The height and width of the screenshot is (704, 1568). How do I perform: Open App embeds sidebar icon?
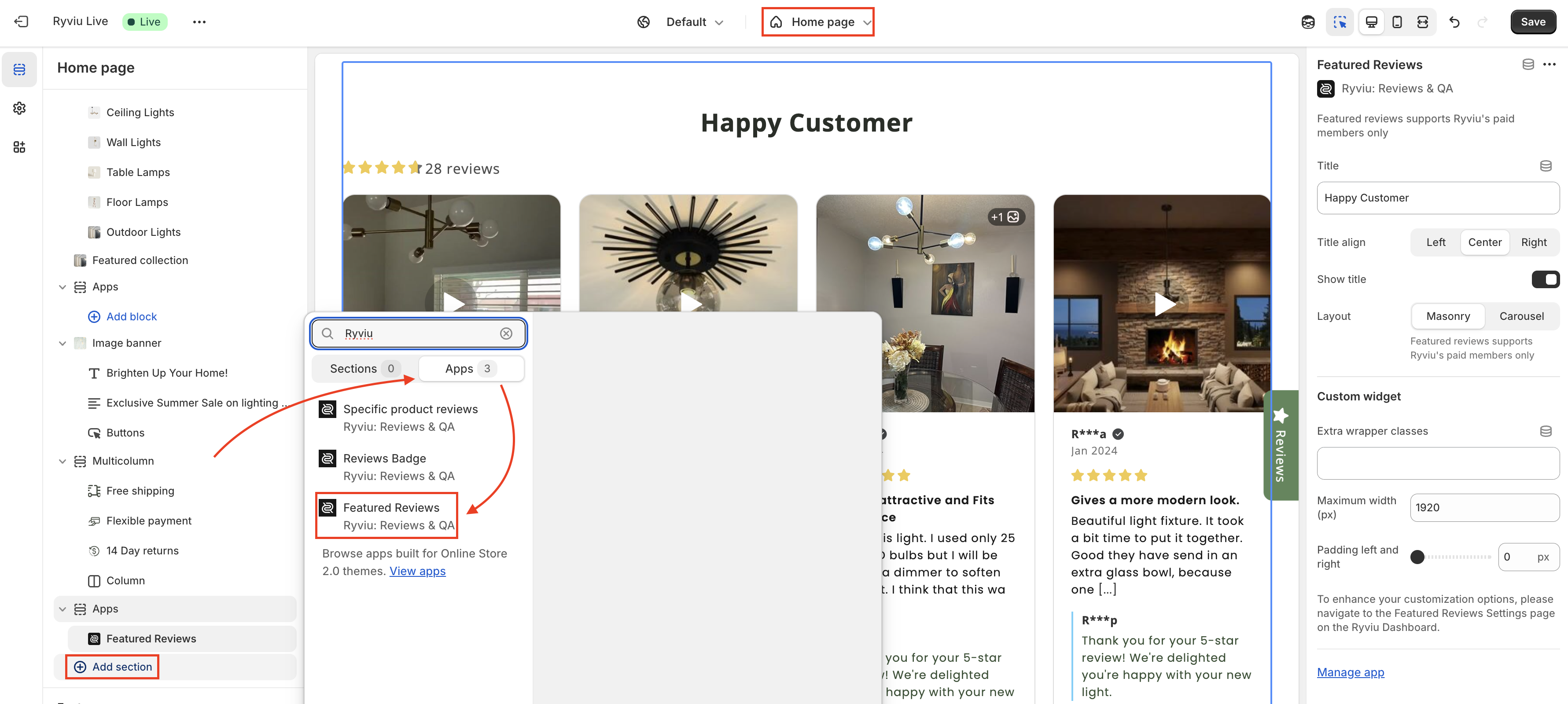click(19, 147)
